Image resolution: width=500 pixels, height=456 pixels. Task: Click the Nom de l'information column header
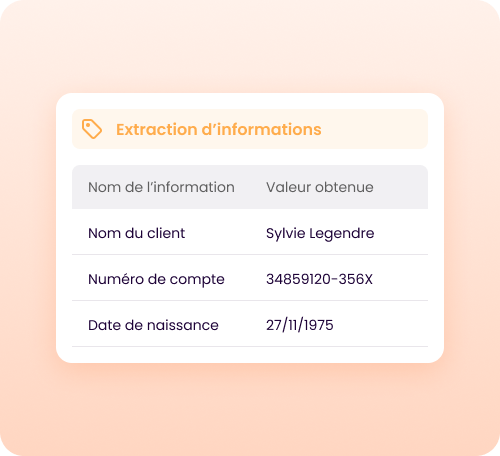click(x=161, y=187)
